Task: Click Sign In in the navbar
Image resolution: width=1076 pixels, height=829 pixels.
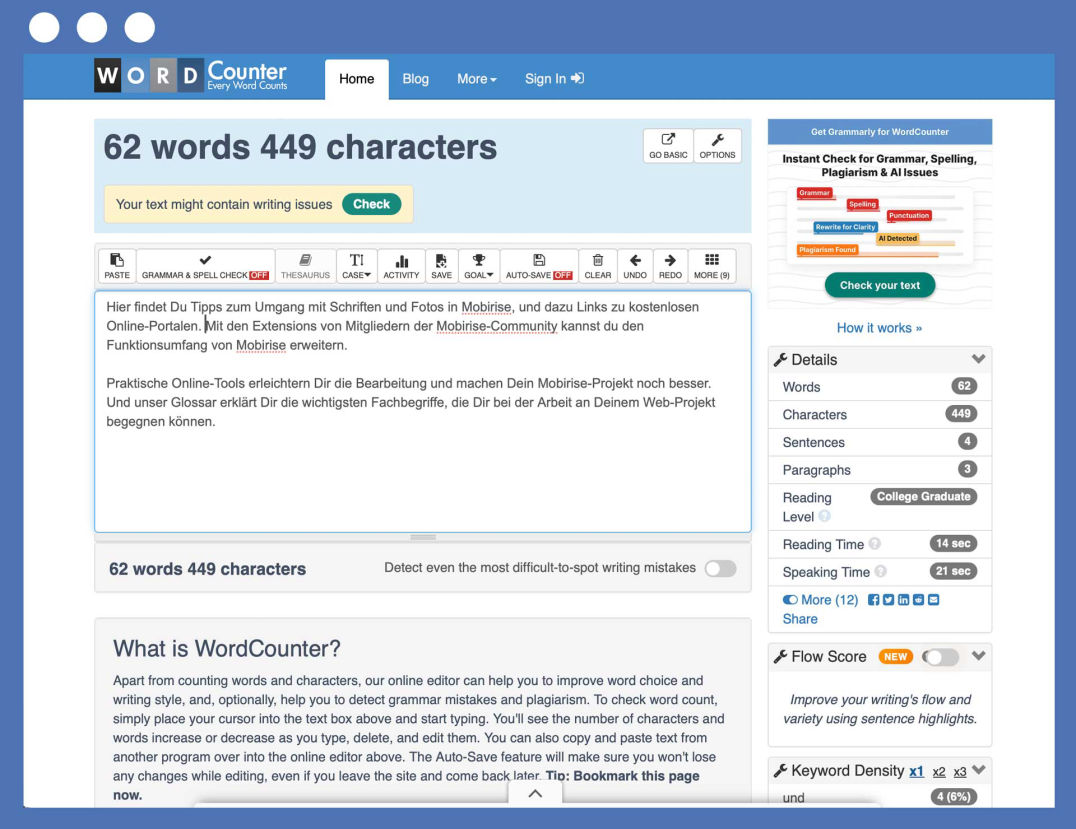Action: coord(554,79)
